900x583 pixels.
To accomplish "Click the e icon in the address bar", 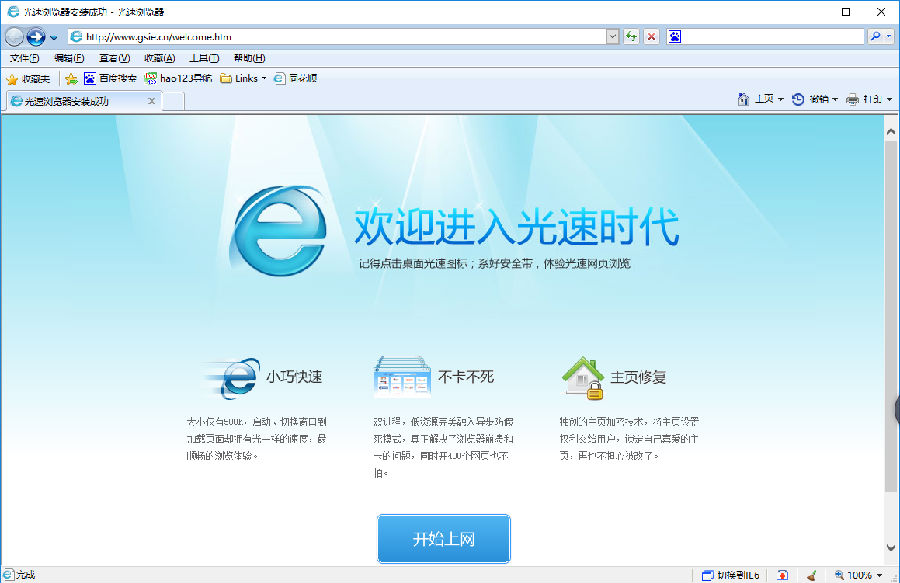I will coord(76,37).
